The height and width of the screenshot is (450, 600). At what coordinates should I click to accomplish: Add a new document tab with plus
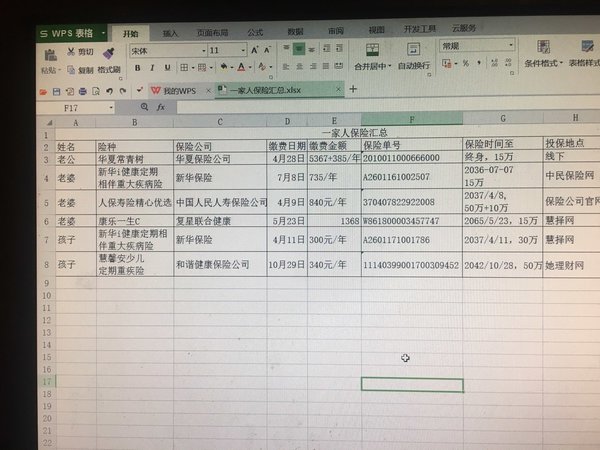[x=353, y=89]
